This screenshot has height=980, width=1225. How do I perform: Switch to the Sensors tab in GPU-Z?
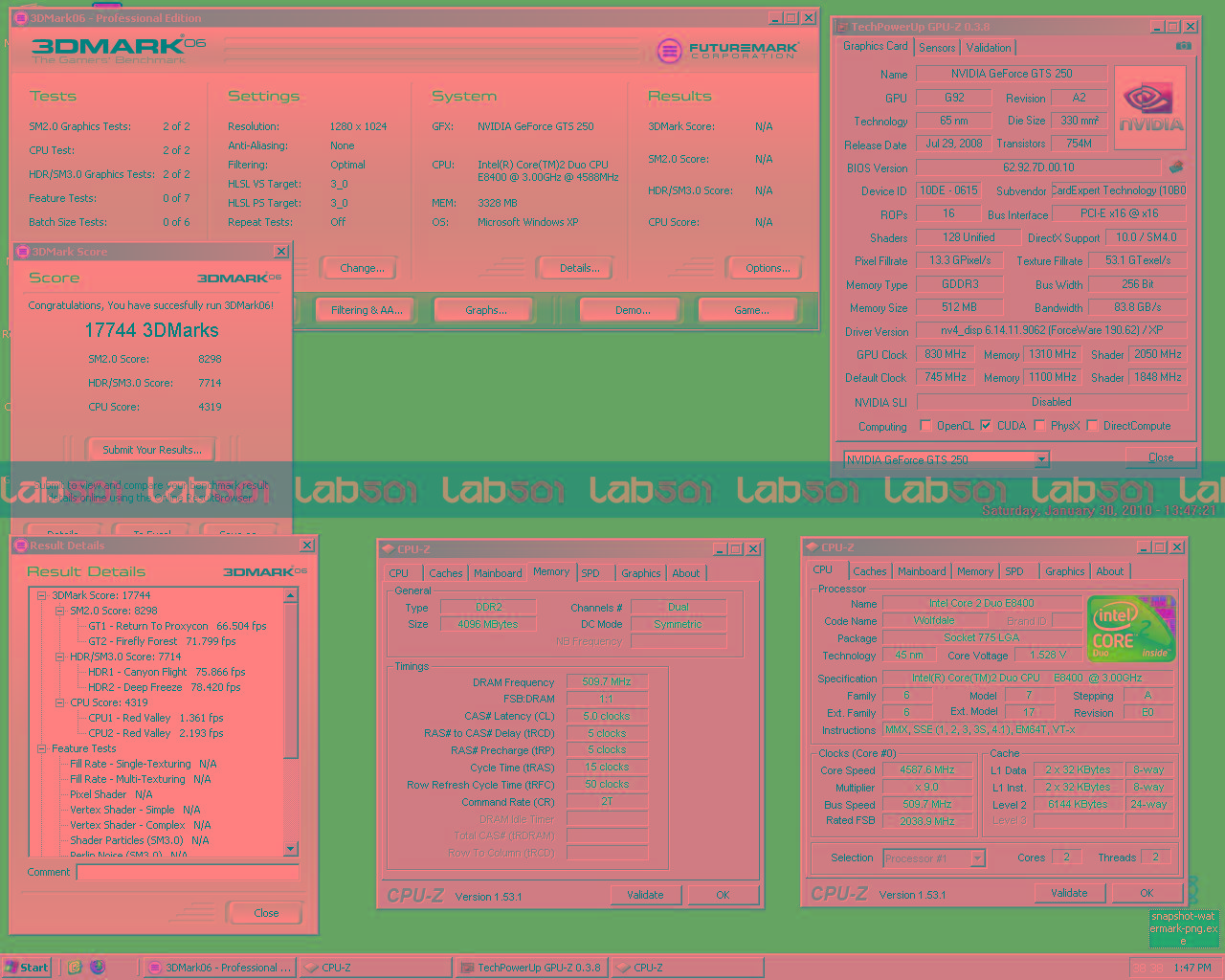(937, 48)
